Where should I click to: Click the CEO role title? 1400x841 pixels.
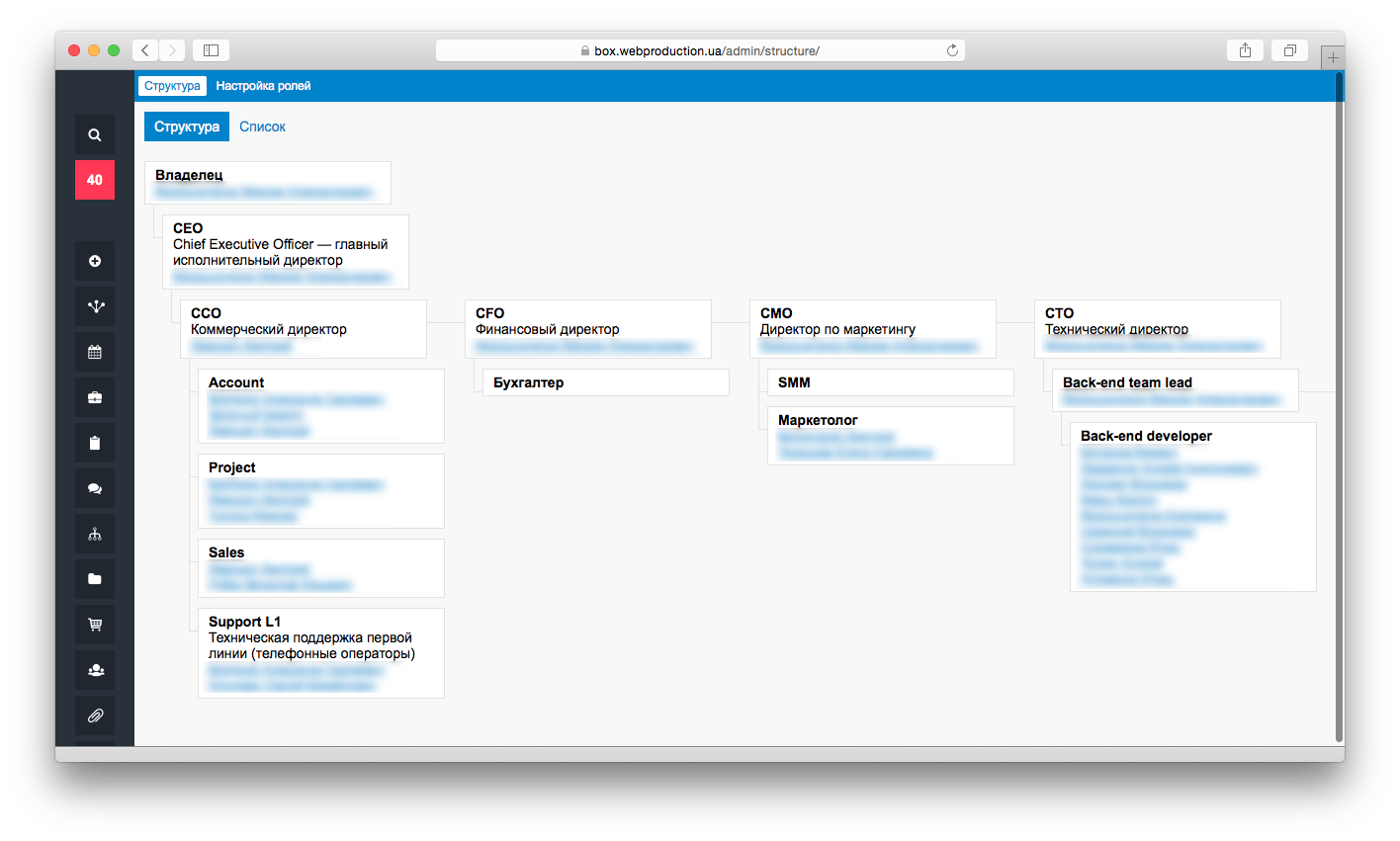pos(188,228)
